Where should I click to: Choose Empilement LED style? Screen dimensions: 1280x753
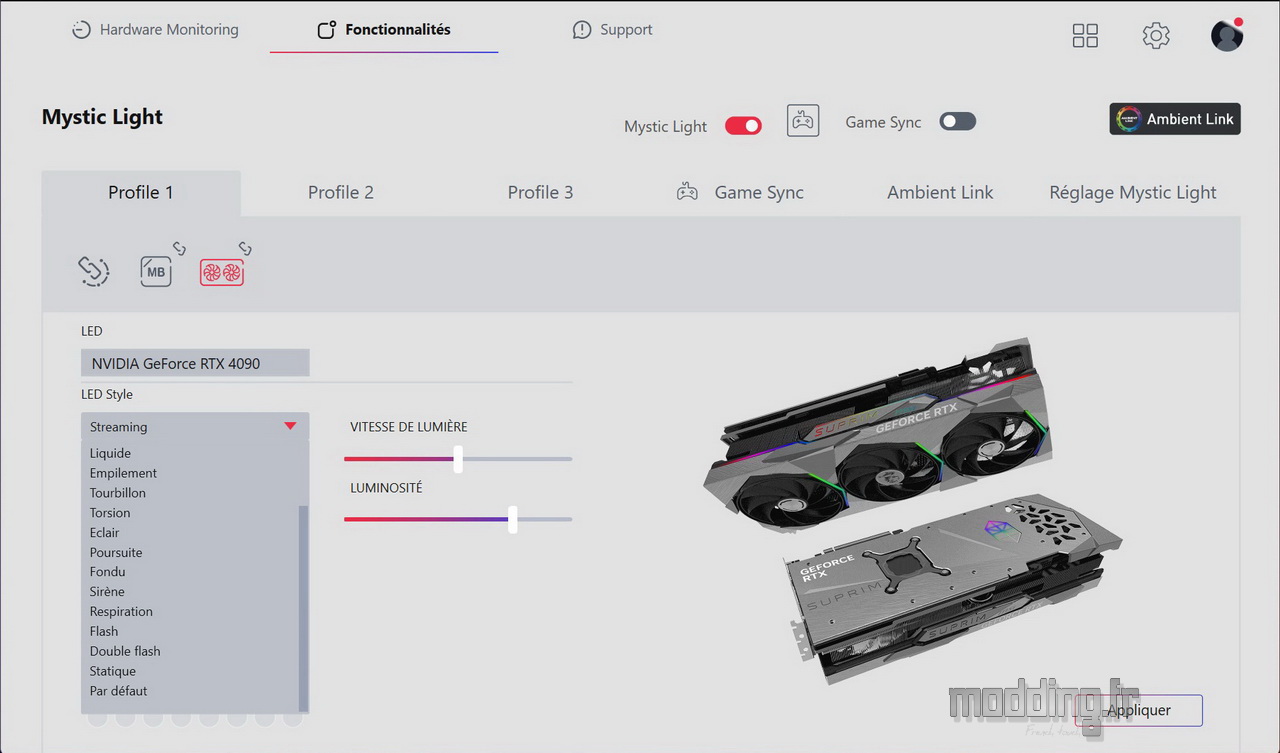pyautogui.click(x=123, y=473)
